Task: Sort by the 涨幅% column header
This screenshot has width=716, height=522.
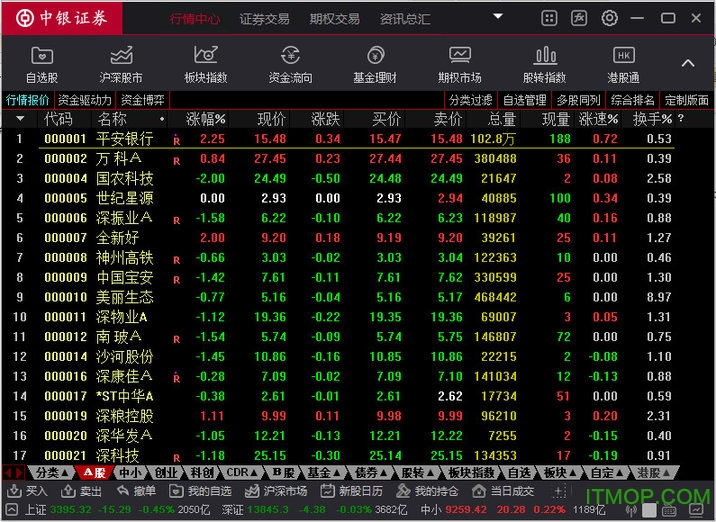Action: click(x=205, y=119)
